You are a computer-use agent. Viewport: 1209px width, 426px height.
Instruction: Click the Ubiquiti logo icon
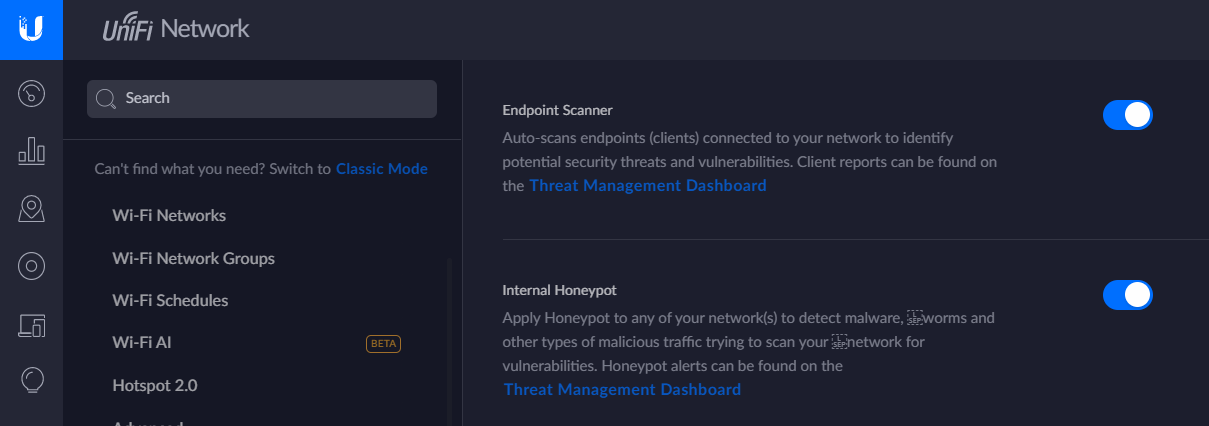(x=31, y=29)
